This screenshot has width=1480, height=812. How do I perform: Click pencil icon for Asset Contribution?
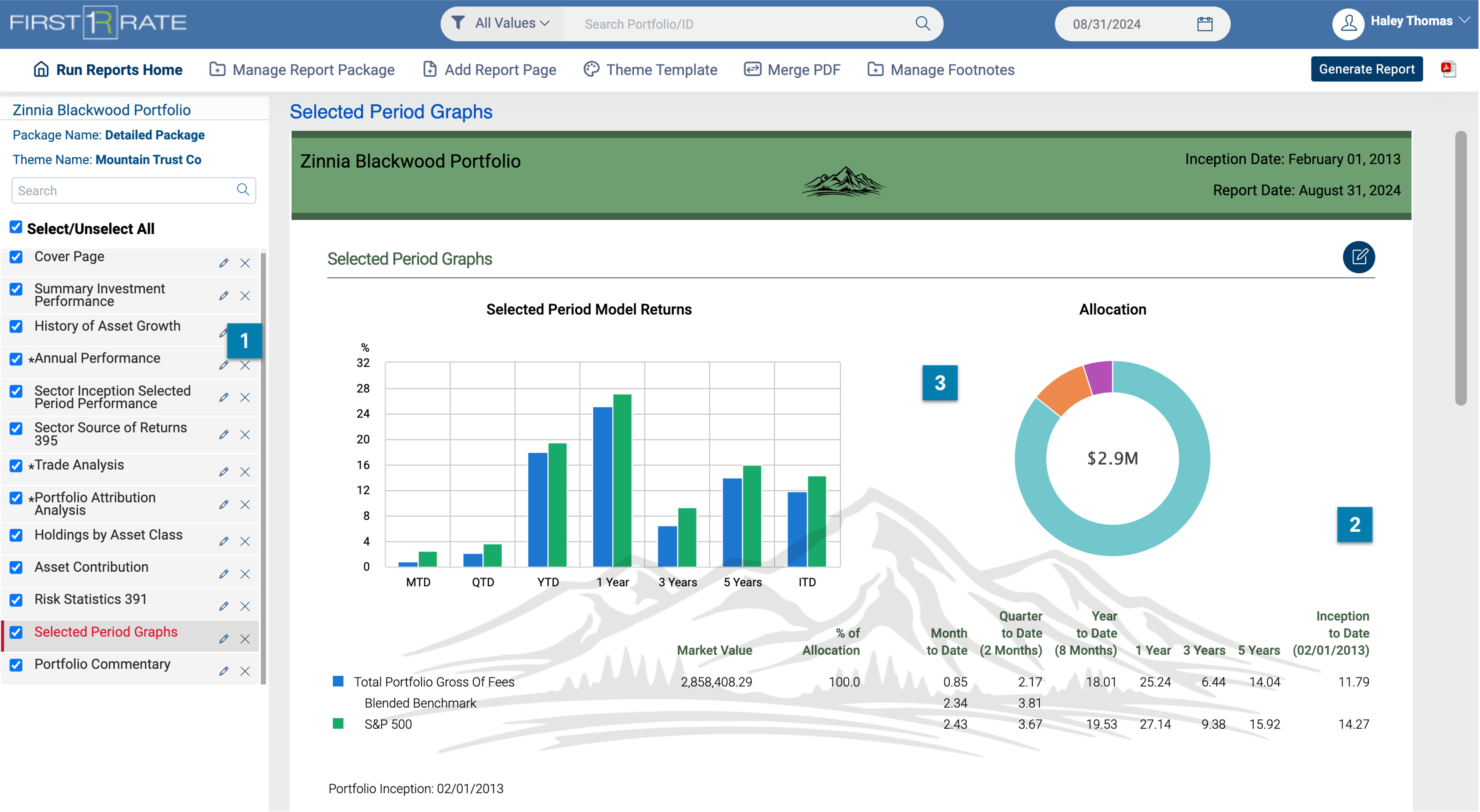[223, 574]
